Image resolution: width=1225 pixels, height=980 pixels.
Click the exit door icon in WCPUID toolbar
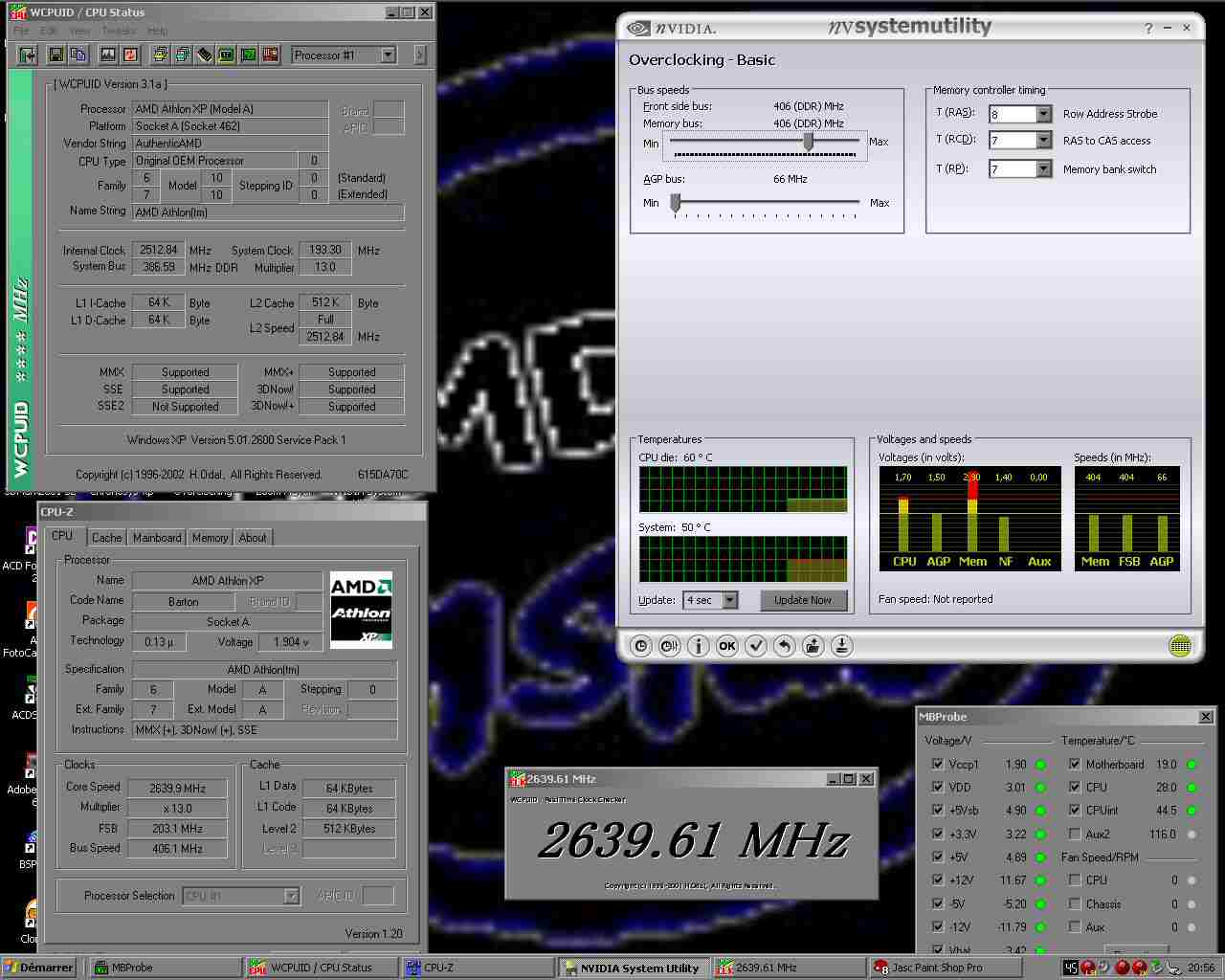[x=28, y=55]
